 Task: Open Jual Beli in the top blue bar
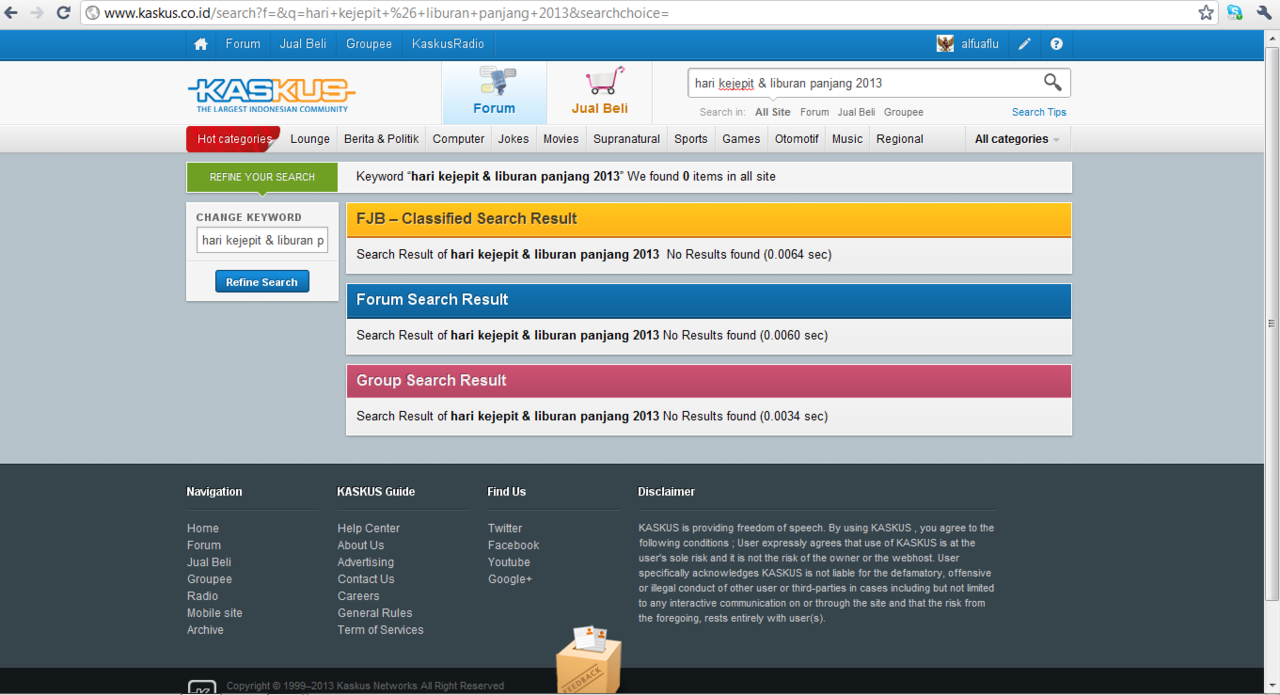[303, 44]
